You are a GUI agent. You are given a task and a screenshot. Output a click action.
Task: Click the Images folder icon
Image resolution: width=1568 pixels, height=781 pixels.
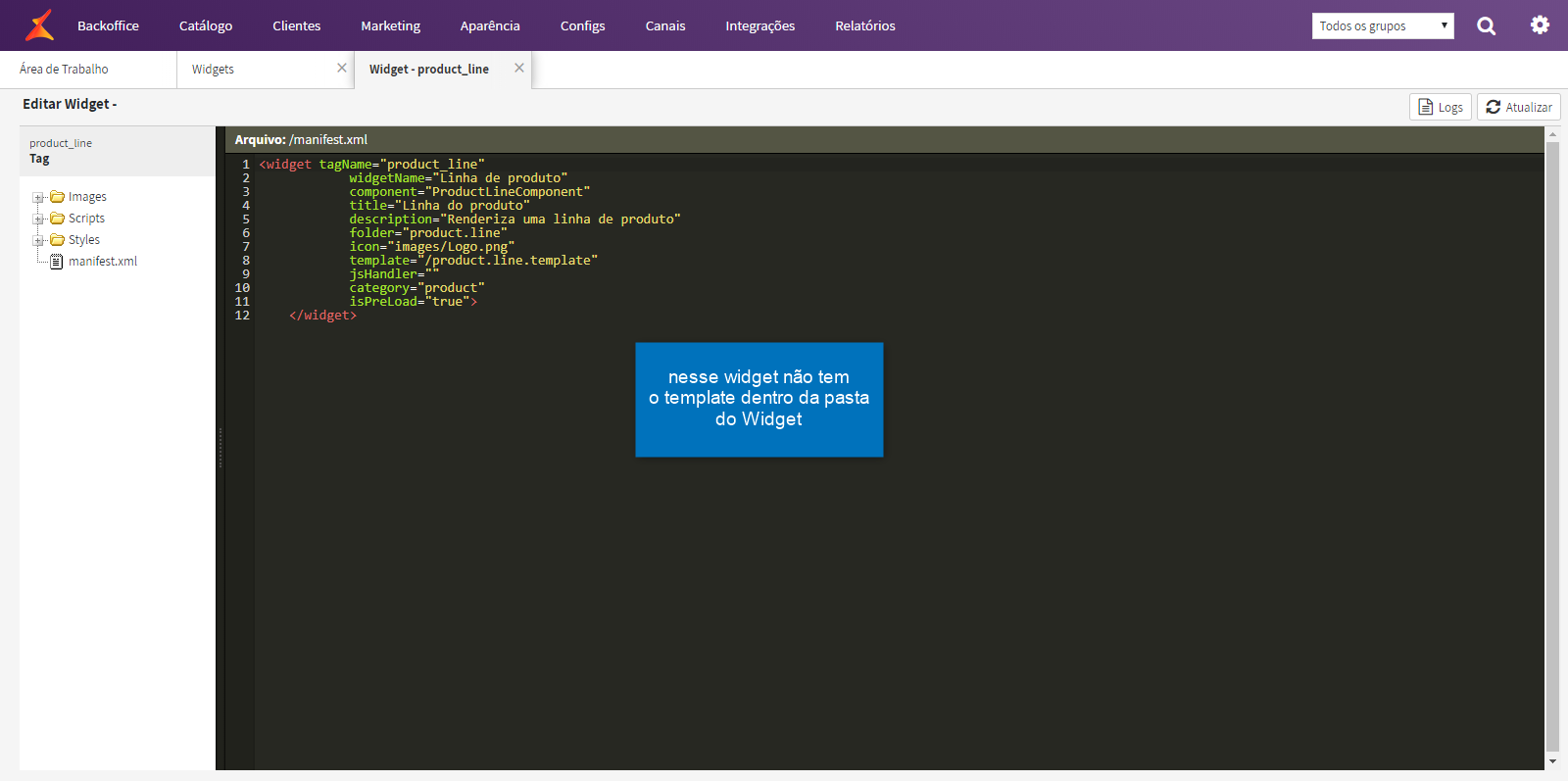tap(58, 197)
